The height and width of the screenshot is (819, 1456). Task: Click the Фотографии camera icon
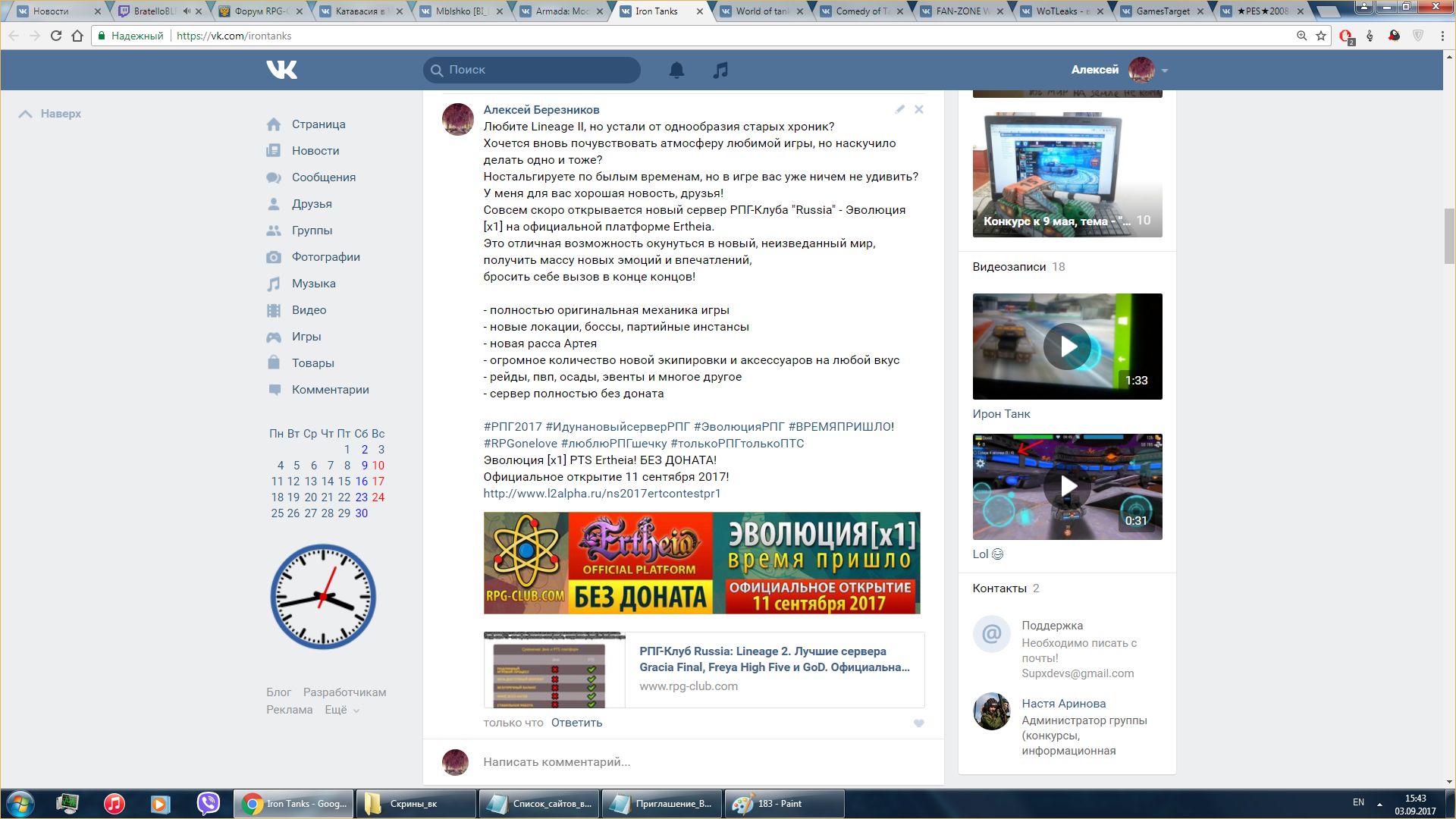pyautogui.click(x=274, y=257)
